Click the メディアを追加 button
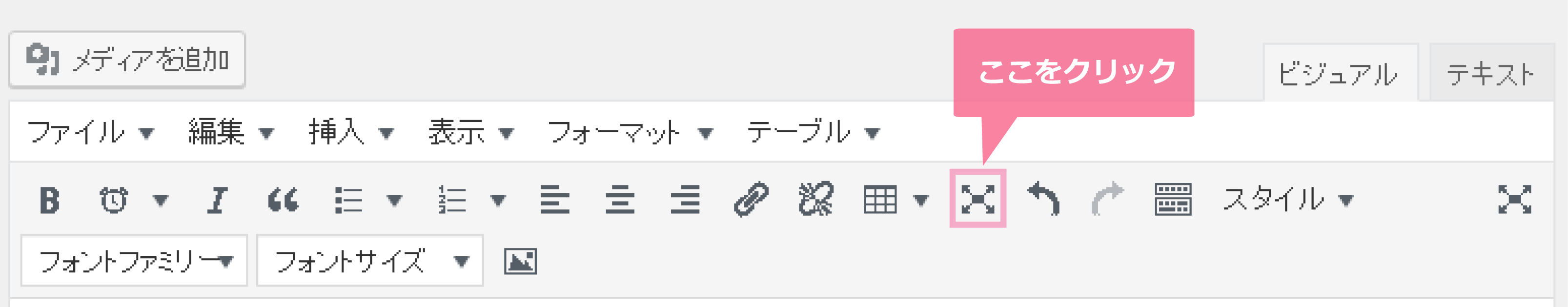Viewport: 1568px width, 307px height. (x=127, y=60)
